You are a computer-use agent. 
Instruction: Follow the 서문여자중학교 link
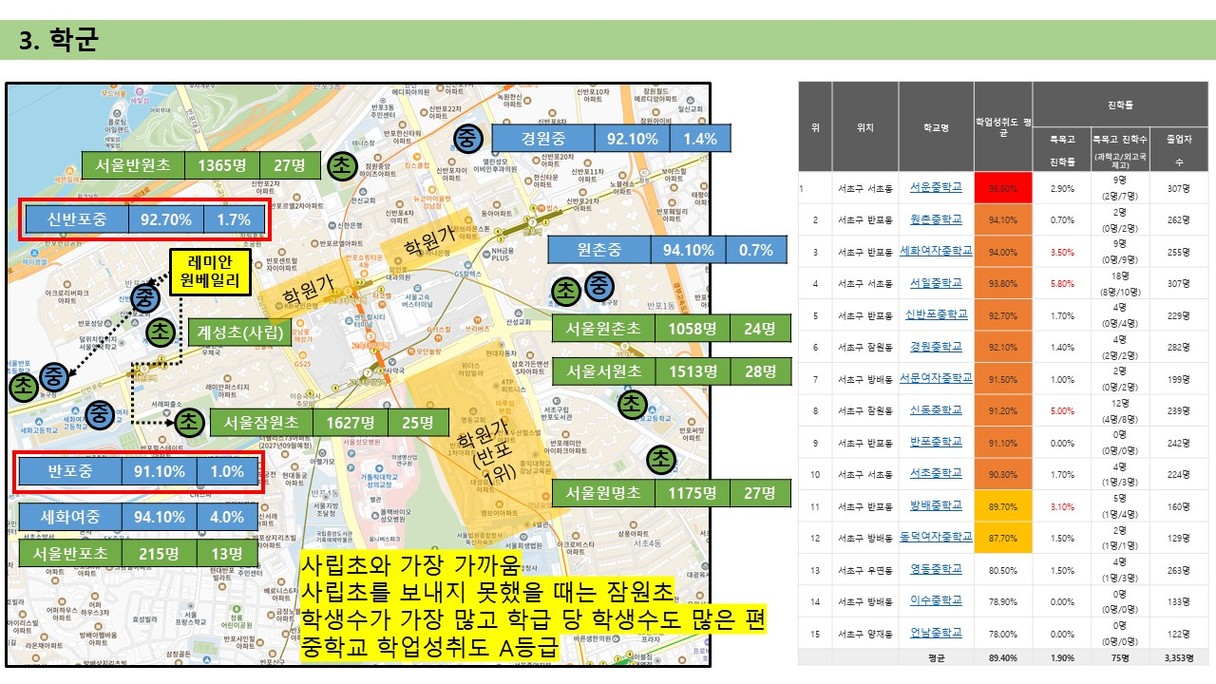[x=936, y=378]
